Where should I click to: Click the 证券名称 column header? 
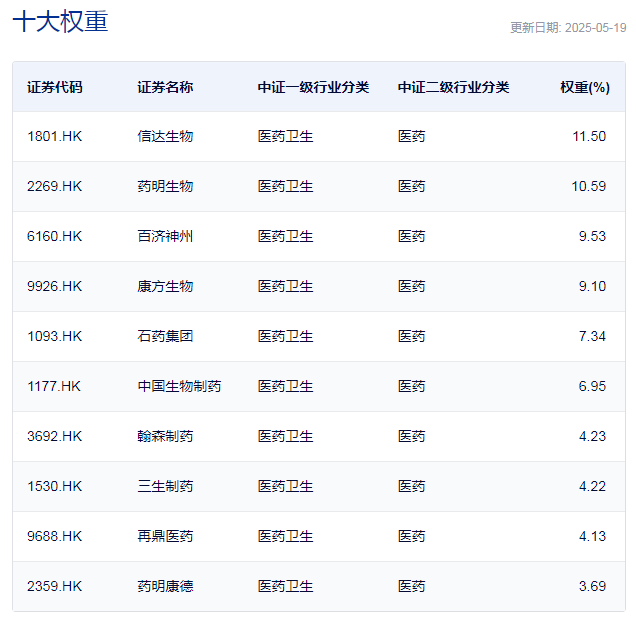pos(165,87)
